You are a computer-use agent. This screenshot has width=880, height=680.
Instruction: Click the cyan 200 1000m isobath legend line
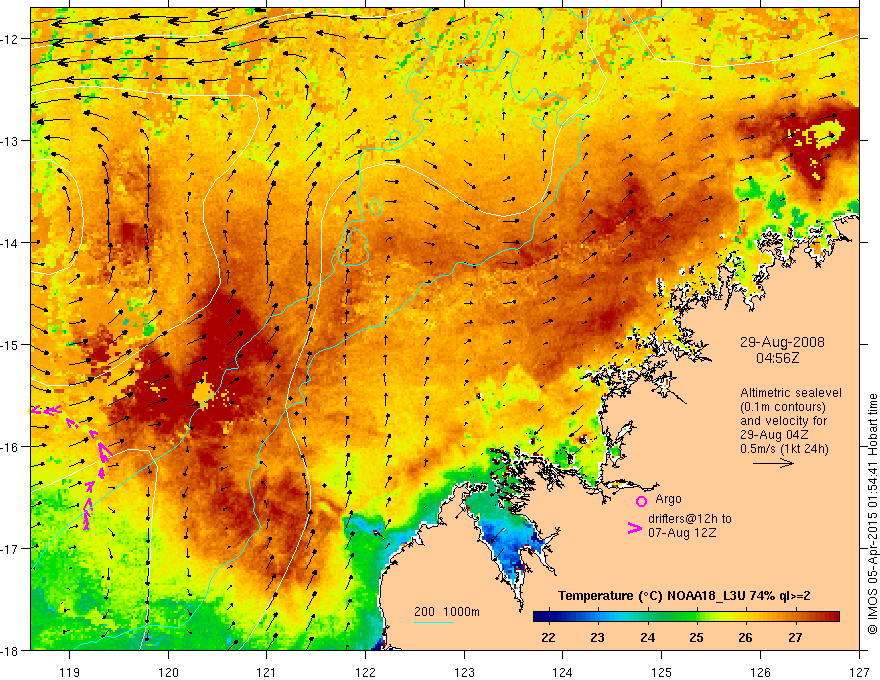pos(434,622)
